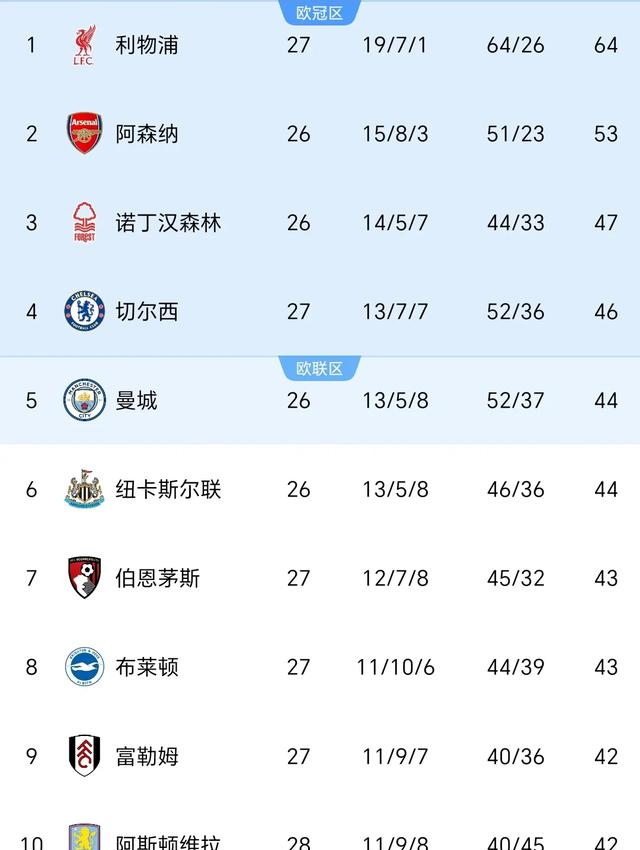
Task: Open the Brighton seagull badge
Action: click(85, 667)
